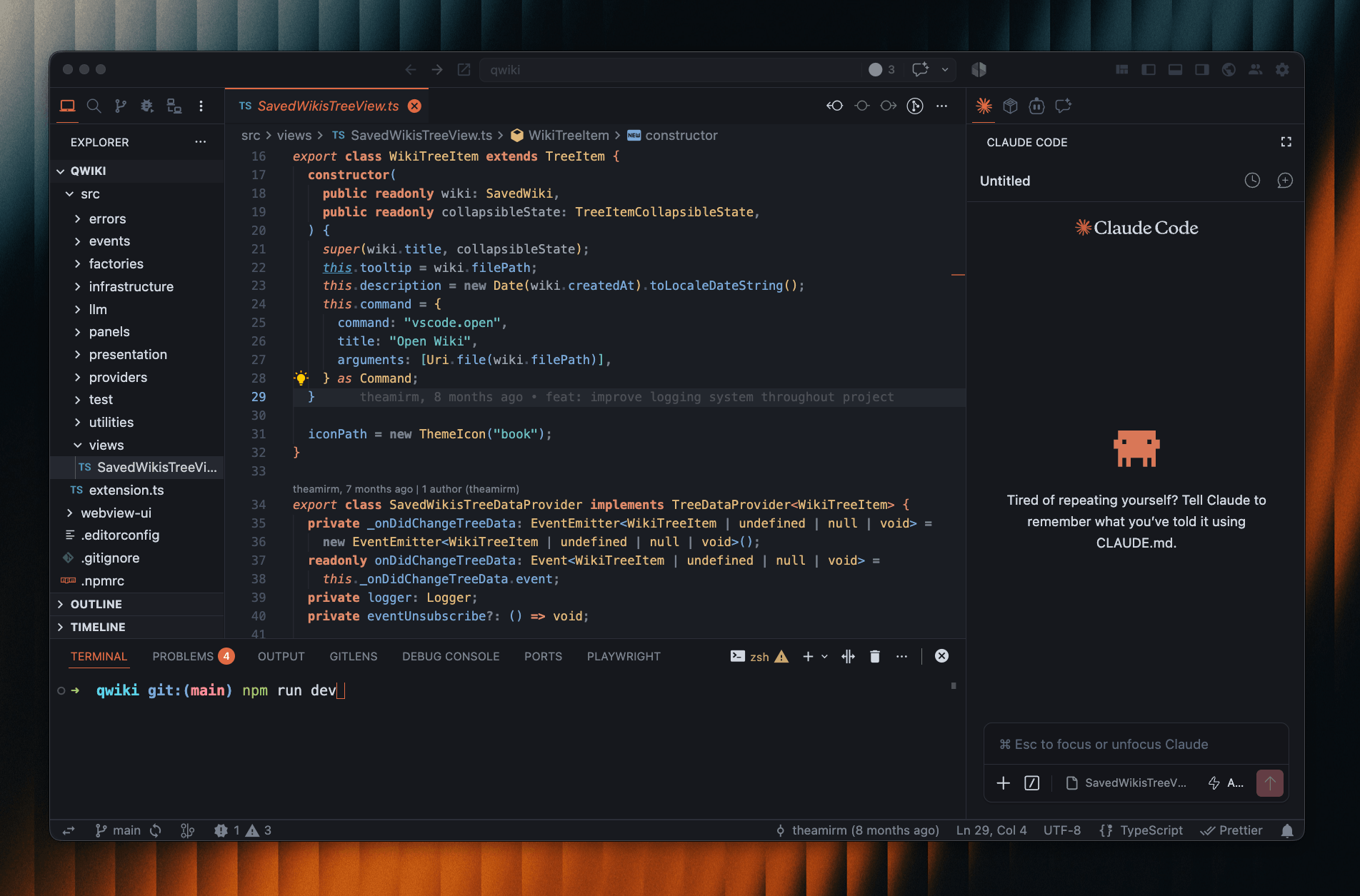Open Claude conversation history clock

pyautogui.click(x=1252, y=181)
